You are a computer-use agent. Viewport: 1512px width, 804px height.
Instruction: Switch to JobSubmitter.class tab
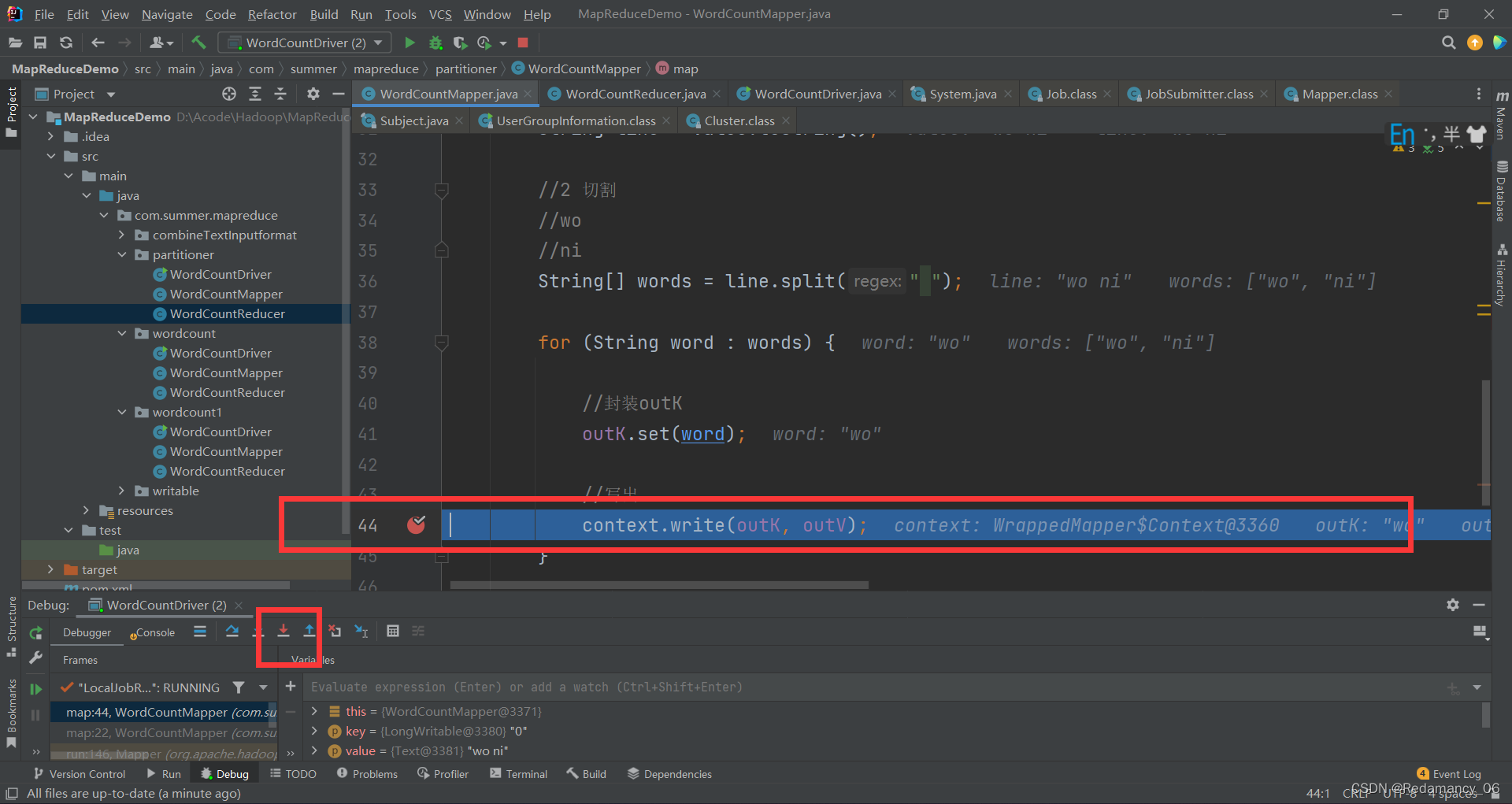1199,94
